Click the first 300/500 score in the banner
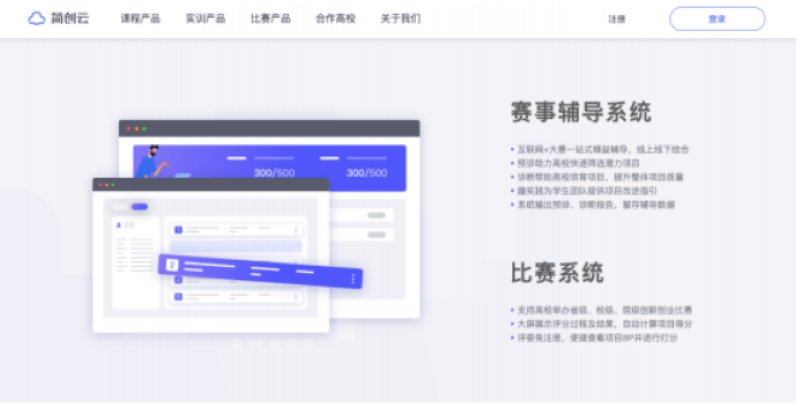Image resolution: width=800 pixels, height=405 pixels. pyautogui.click(x=274, y=173)
